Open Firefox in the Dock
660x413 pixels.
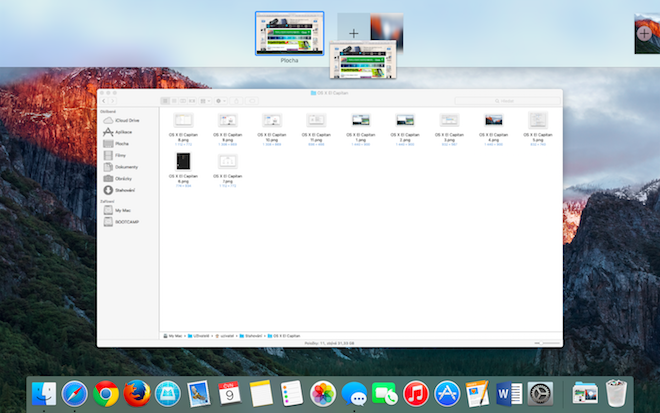point(136,394)
